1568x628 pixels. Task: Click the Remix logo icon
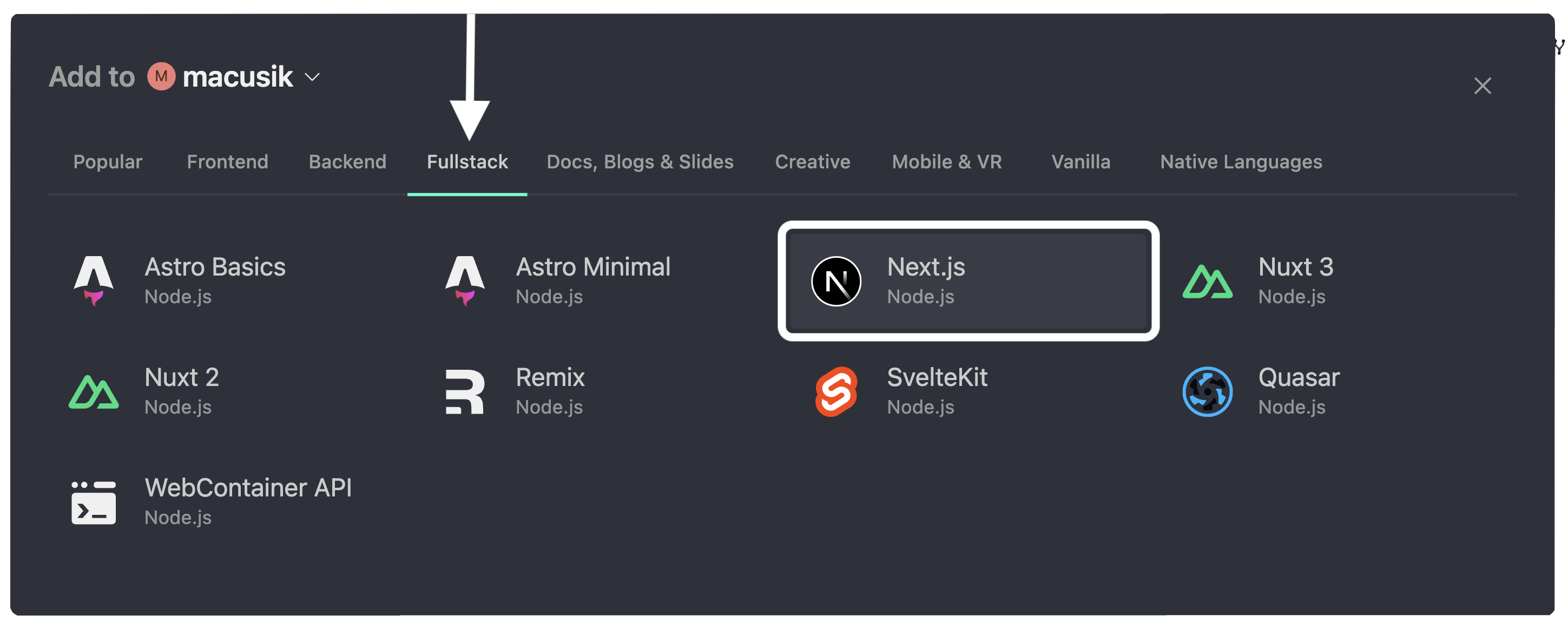pos(465,391)
